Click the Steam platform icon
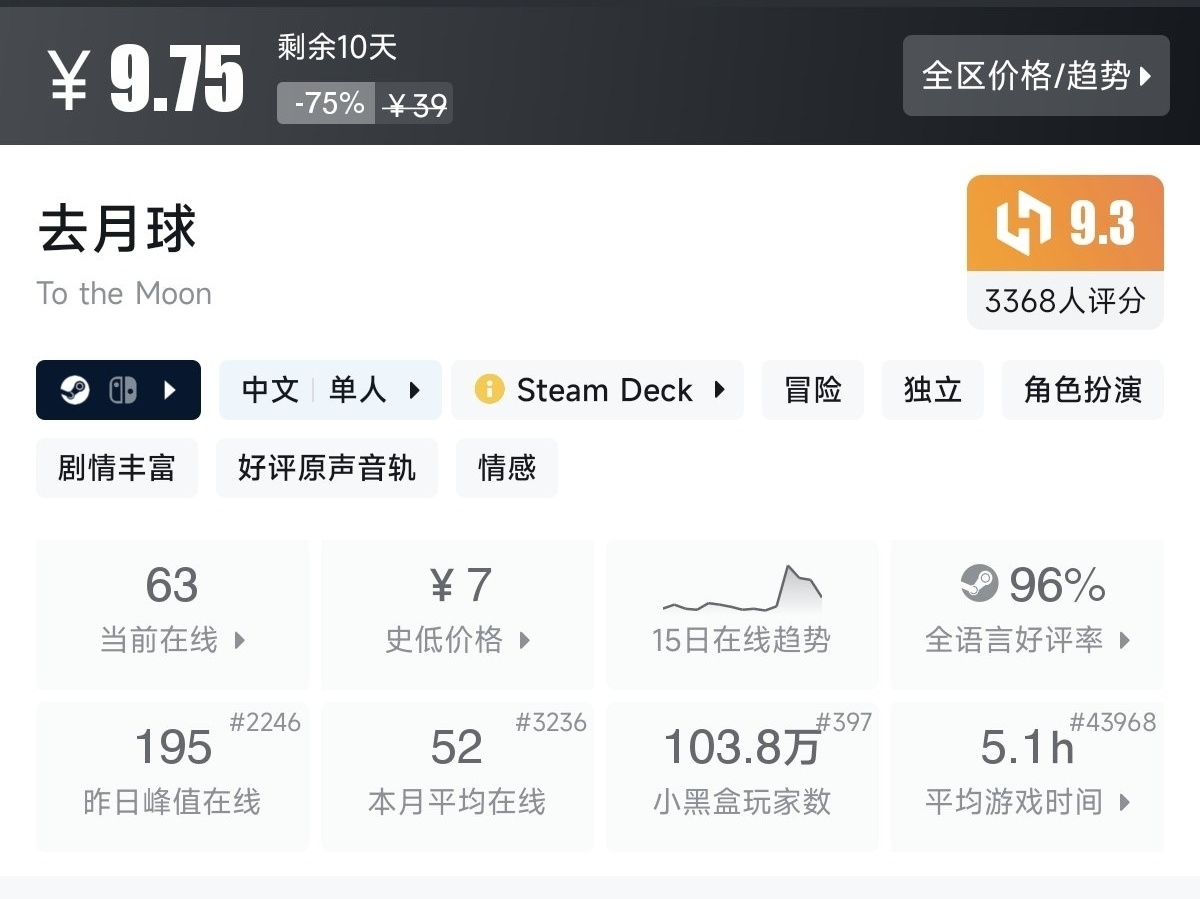Screen dimensions: 1200x899 coord(75,390)
